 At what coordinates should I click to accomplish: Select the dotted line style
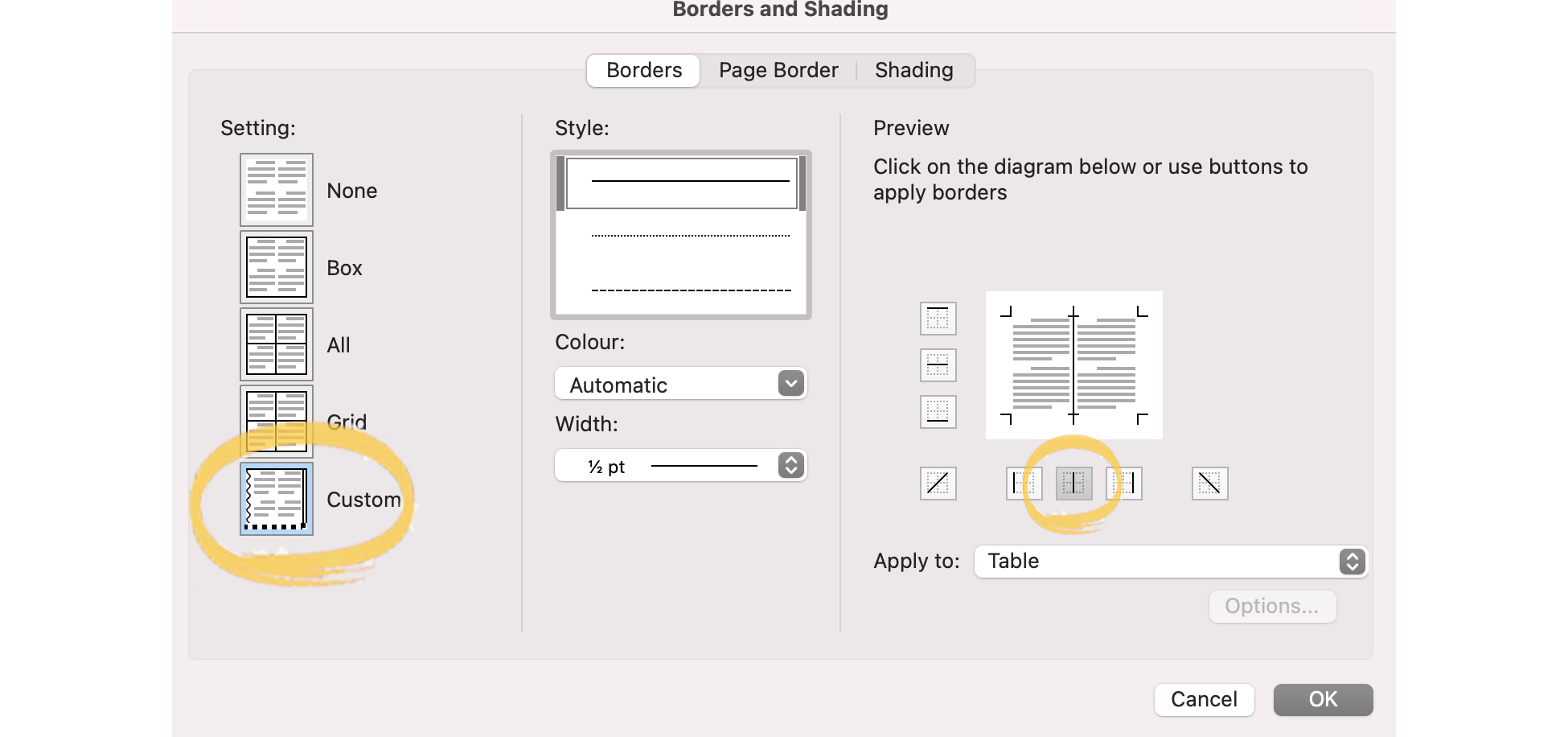[690, 235]
